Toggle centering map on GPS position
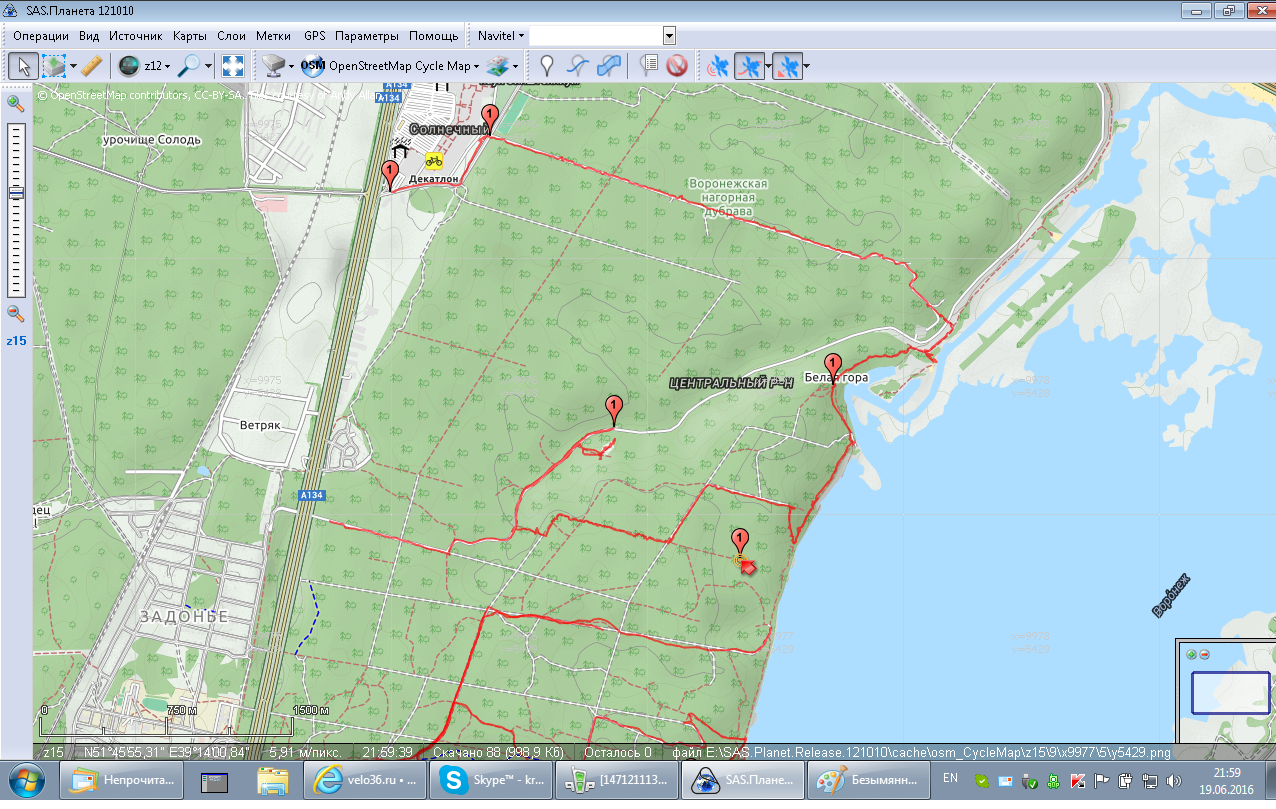Viewport: 1276px width, 809px height. point(787,66)
